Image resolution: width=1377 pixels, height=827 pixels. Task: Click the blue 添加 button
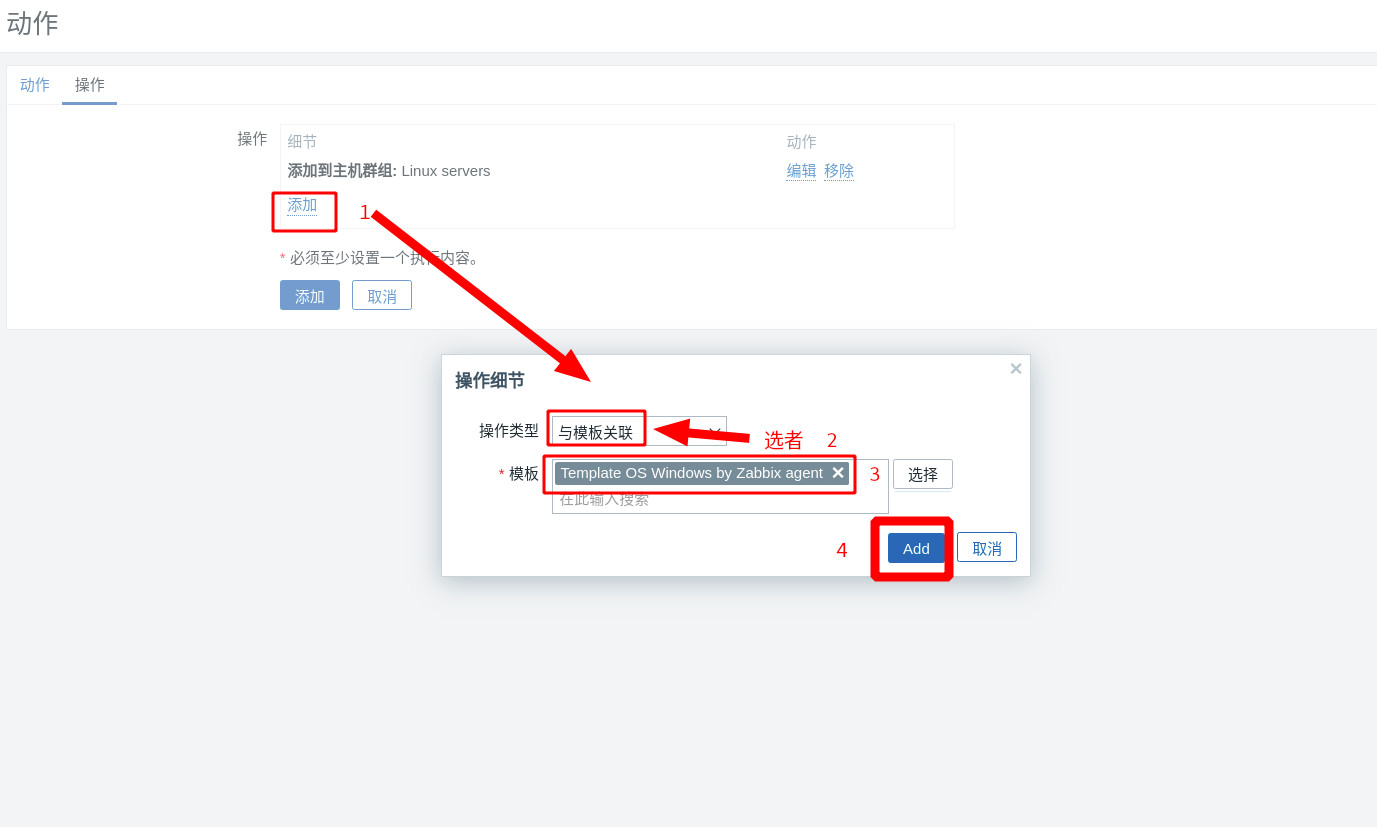point(310,295)
